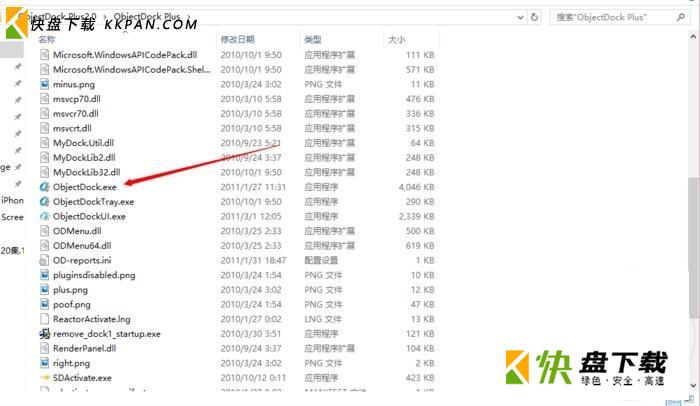Select the file name ReactorActivate.lng
The image size is (700, 406).
[92, 319]
